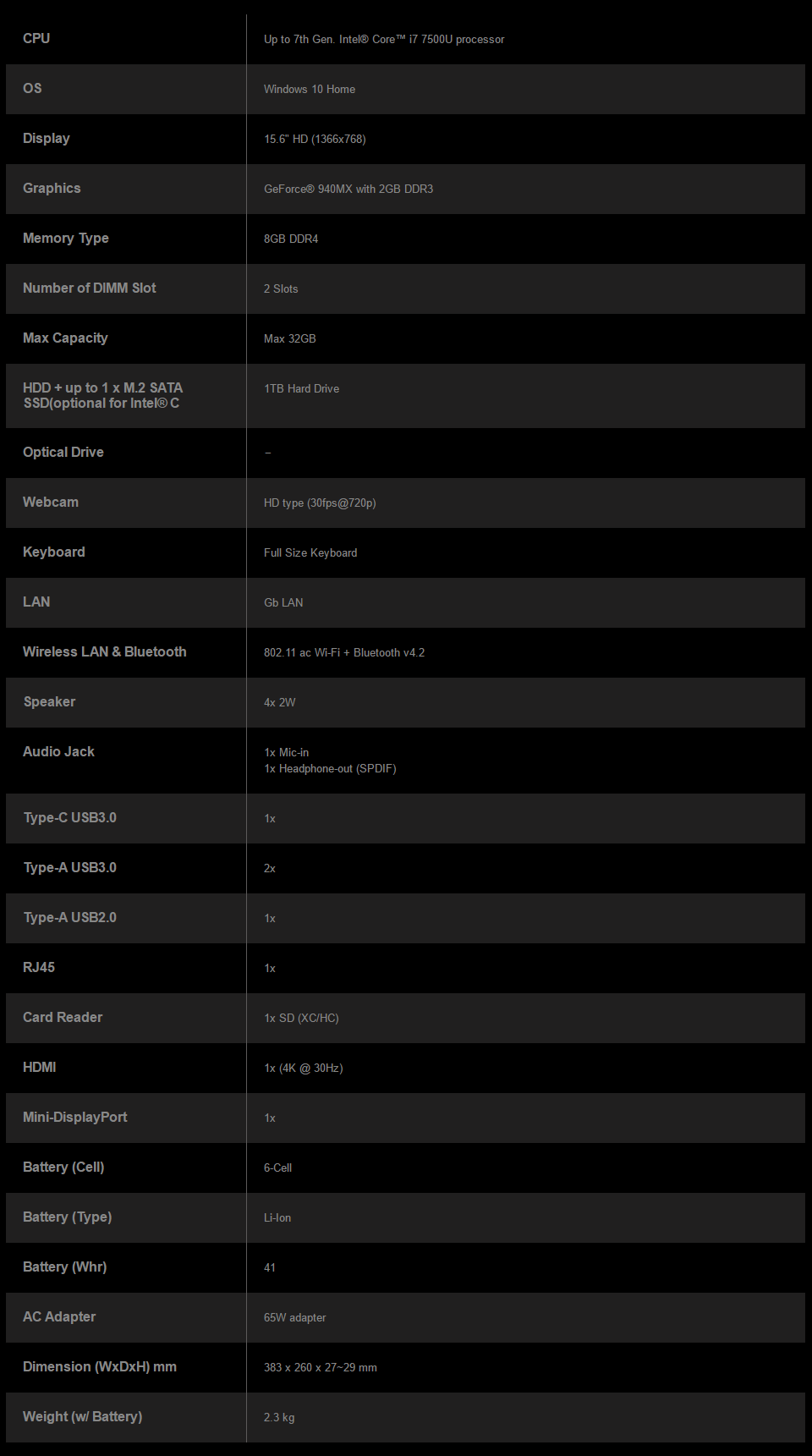Select the 4x 2W speaker value
Viewport: 812px width, 1456px height.
pyautogui.click(x=280, y=703)
